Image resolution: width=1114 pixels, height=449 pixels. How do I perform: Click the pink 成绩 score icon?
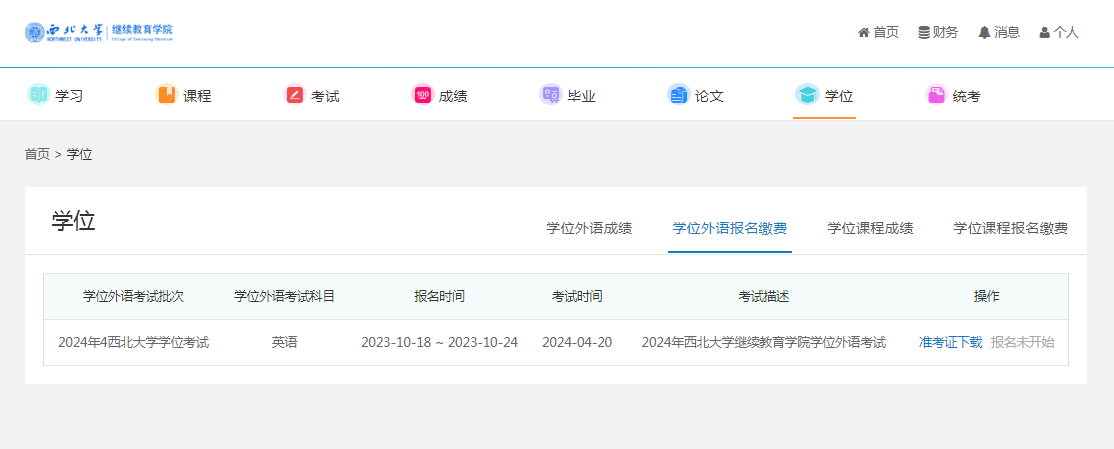point(422,95)
